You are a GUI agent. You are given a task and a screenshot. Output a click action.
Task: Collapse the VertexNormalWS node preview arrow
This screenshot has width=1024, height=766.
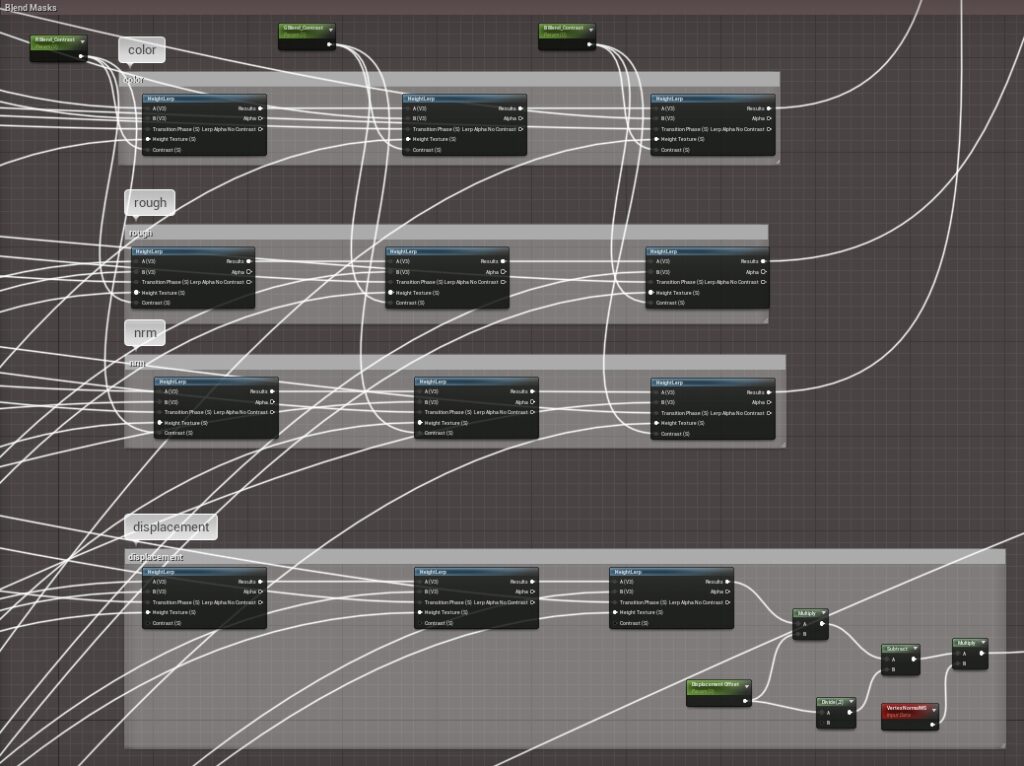coord(934,708)
